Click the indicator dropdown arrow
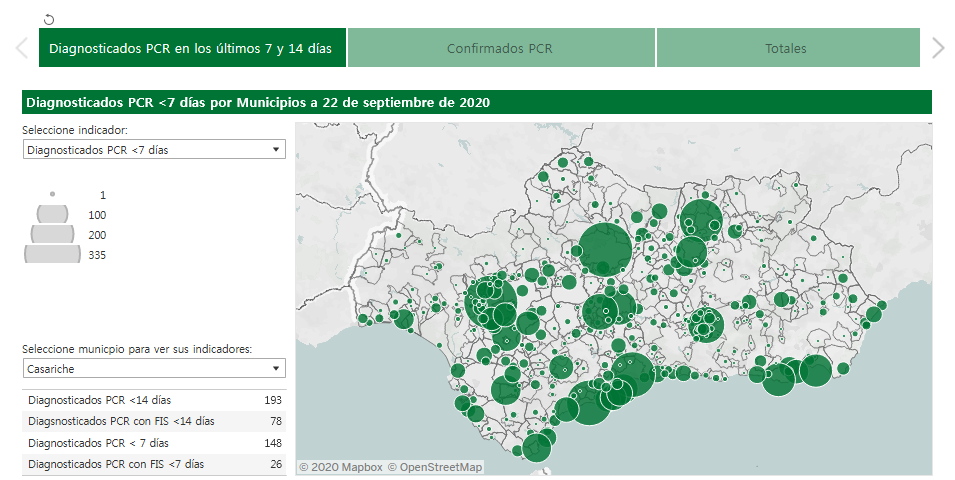Image resolution: width=955 pixels, height=480 pixels. (x=276, y=149)
